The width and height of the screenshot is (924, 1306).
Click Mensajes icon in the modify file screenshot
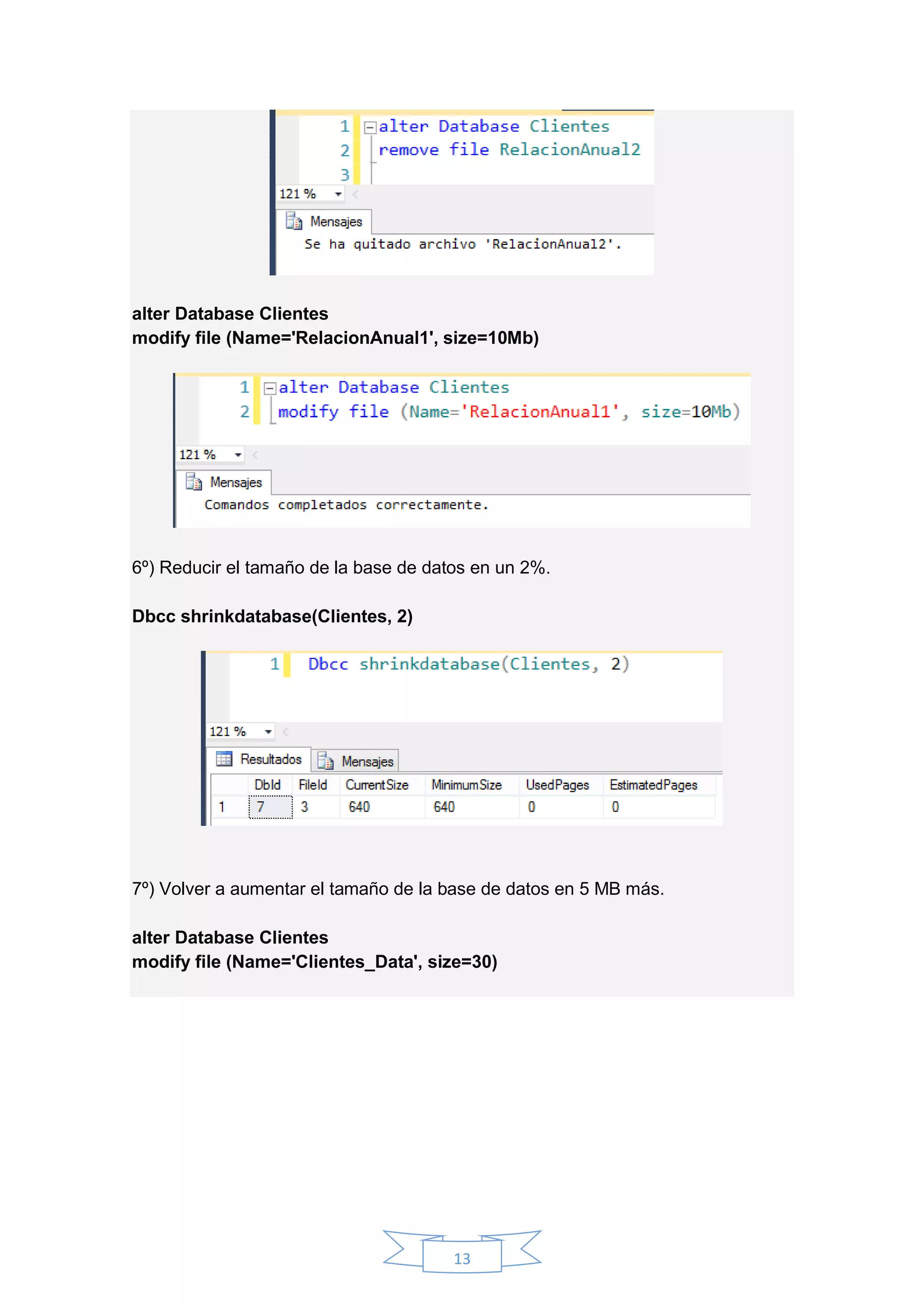point(194,482)
